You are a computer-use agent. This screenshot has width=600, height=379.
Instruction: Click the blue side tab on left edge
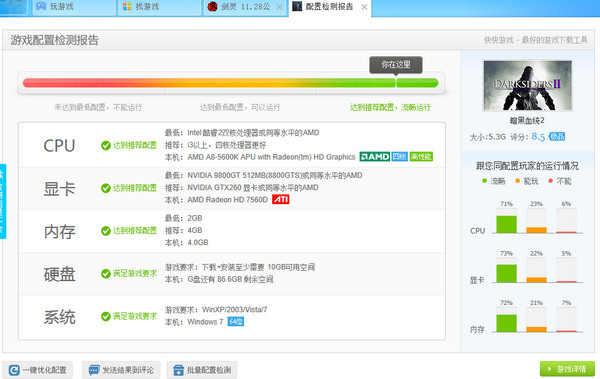click(2, 201)
